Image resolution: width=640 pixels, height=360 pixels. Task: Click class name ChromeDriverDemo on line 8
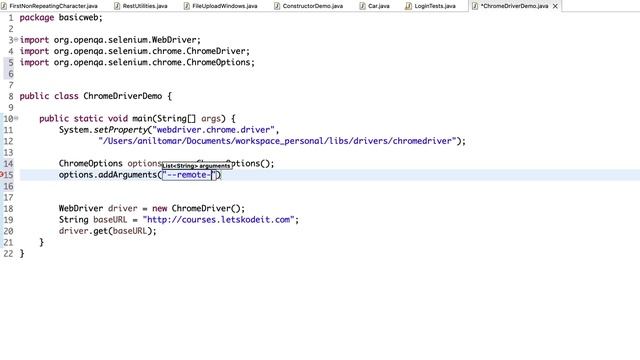coord(122,96)
